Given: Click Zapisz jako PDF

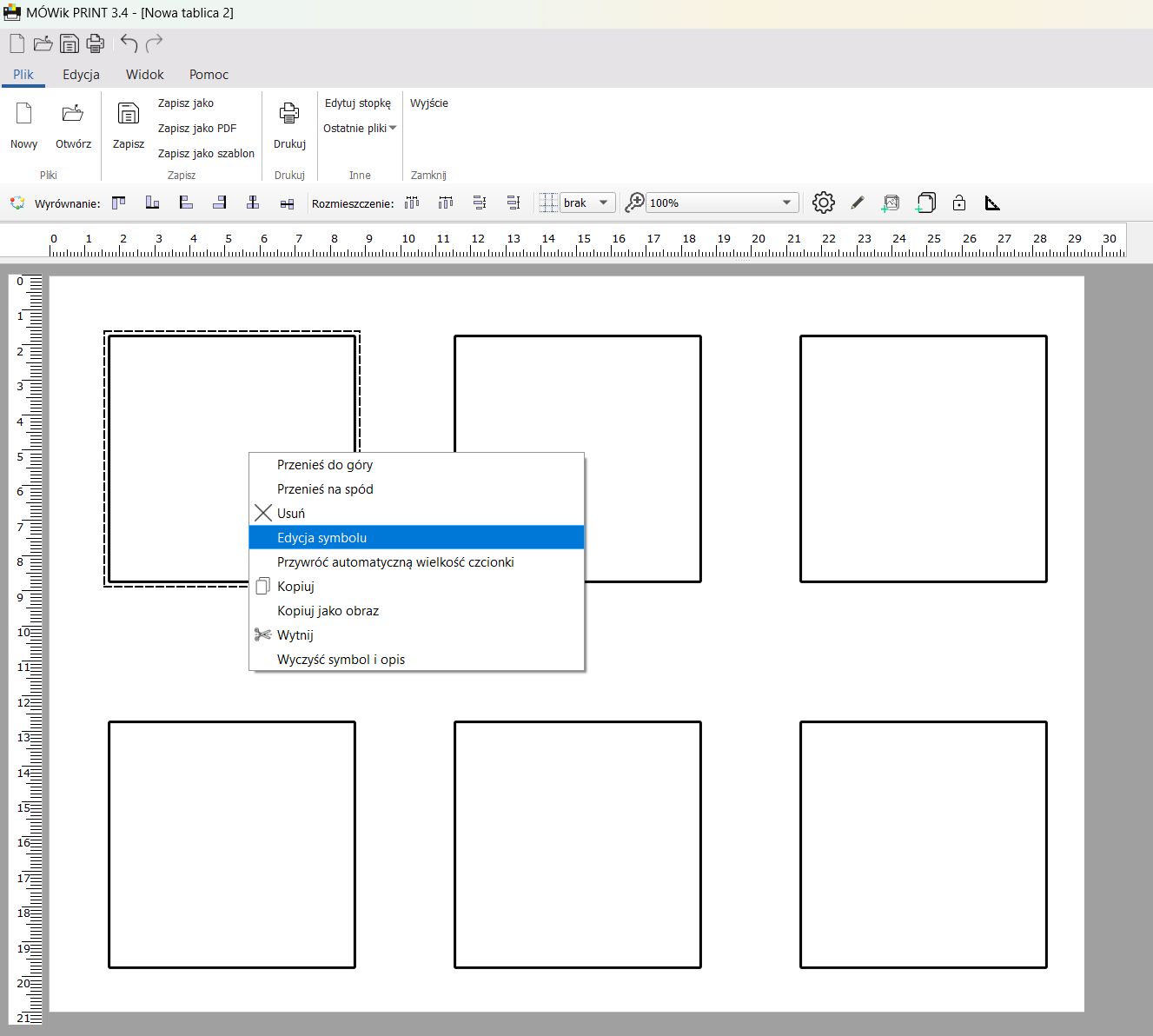Looking at the screenshot, I should pyautogui.click(x=197, y=128).
